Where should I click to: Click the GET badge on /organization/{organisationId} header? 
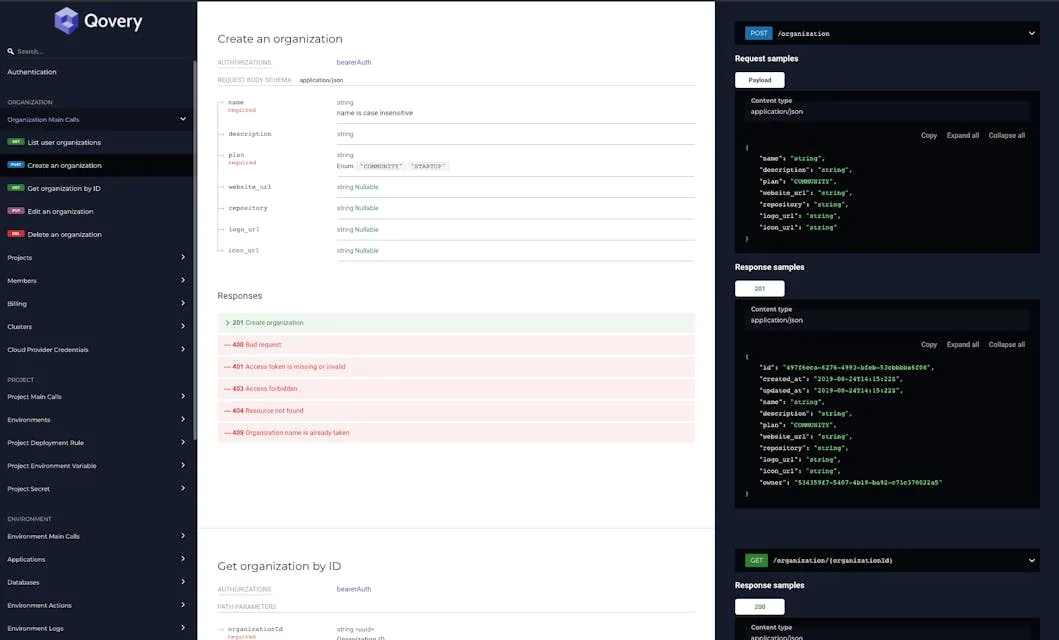point(756,560)
